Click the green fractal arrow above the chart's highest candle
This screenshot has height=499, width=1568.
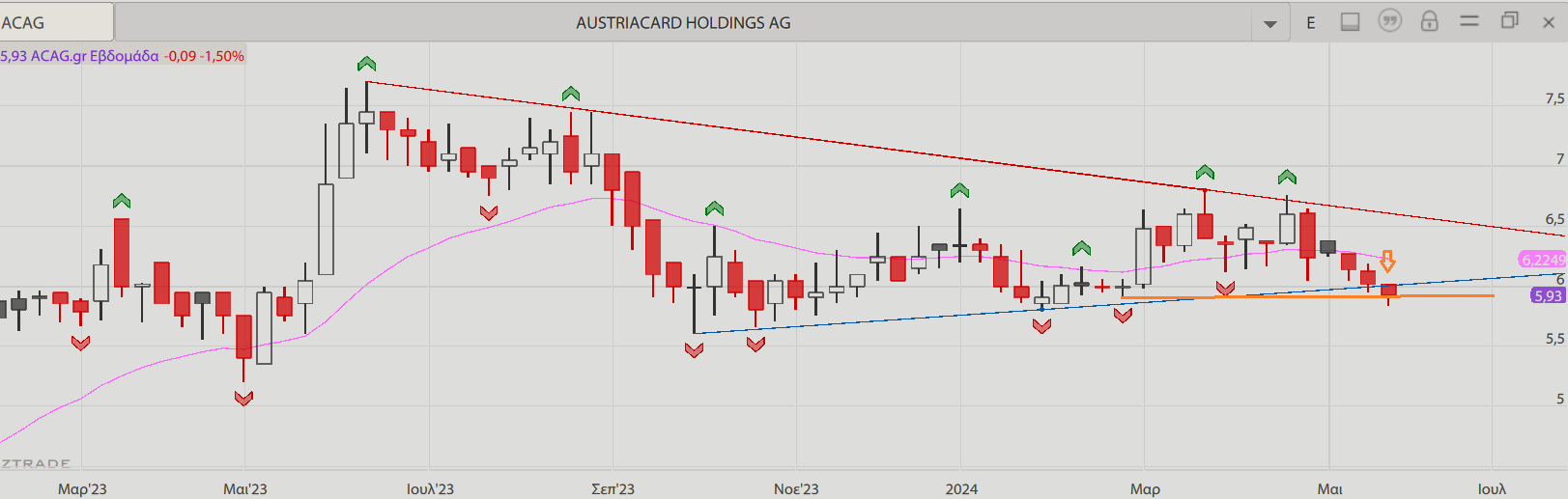366,64
